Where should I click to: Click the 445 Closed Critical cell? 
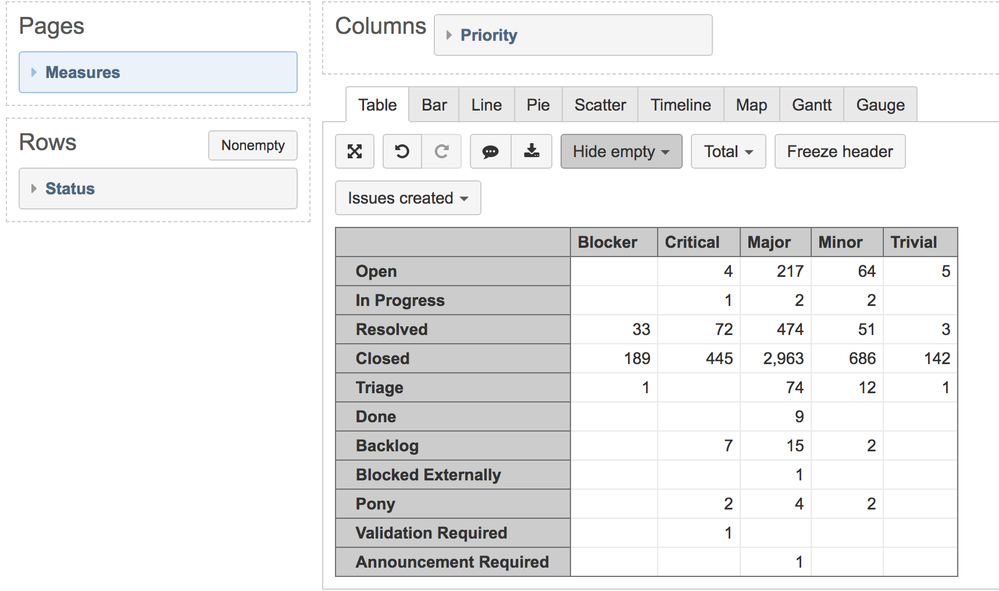(x=698, y=359)
